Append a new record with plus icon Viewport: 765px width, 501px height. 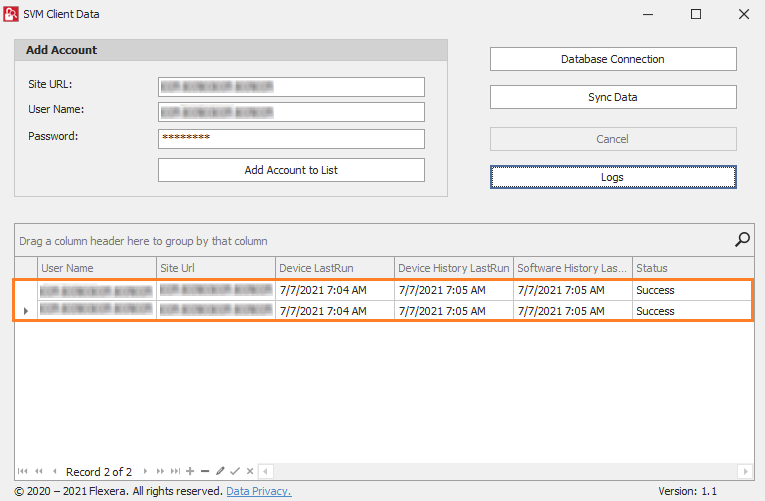(x=190, y=471)
